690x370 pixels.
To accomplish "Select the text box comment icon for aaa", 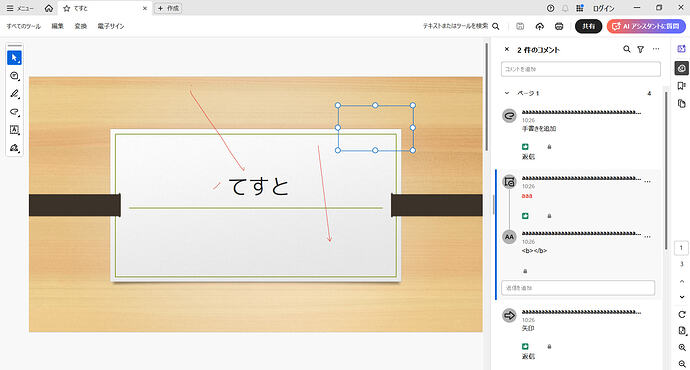I will click(509, 181).
